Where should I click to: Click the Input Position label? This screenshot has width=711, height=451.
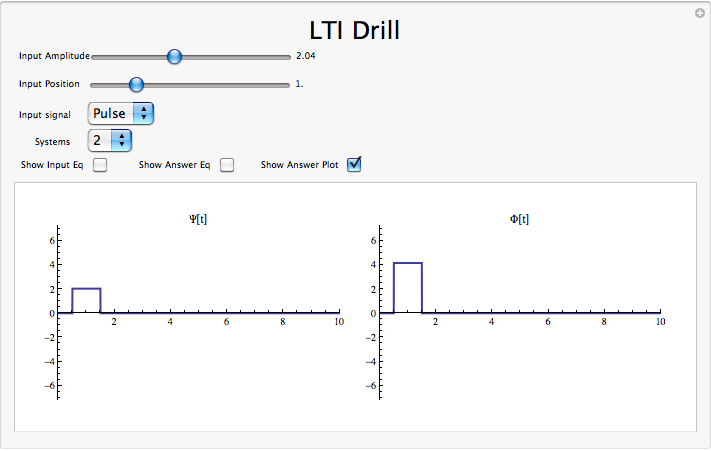[x=49, y=85]
